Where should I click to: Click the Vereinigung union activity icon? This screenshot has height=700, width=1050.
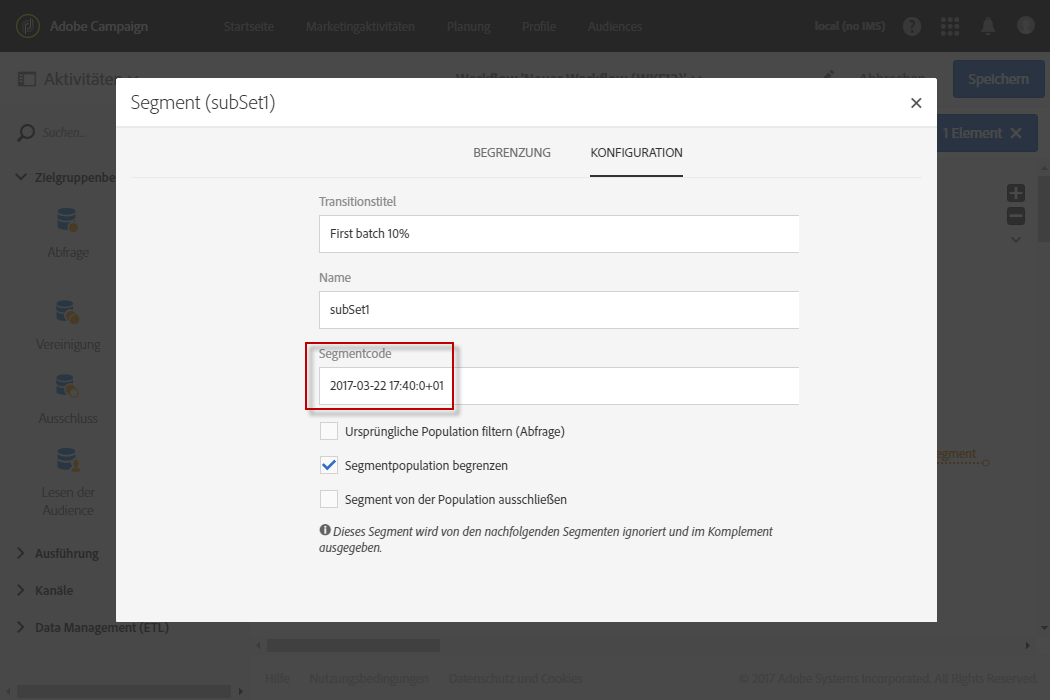click(68, 313)
